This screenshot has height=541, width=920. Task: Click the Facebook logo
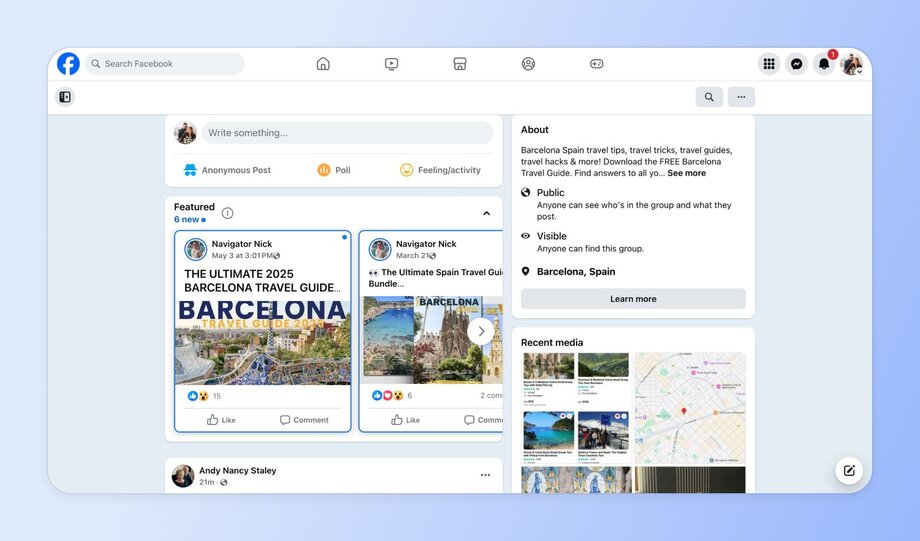pyautogui.click(x=68, y=63)
